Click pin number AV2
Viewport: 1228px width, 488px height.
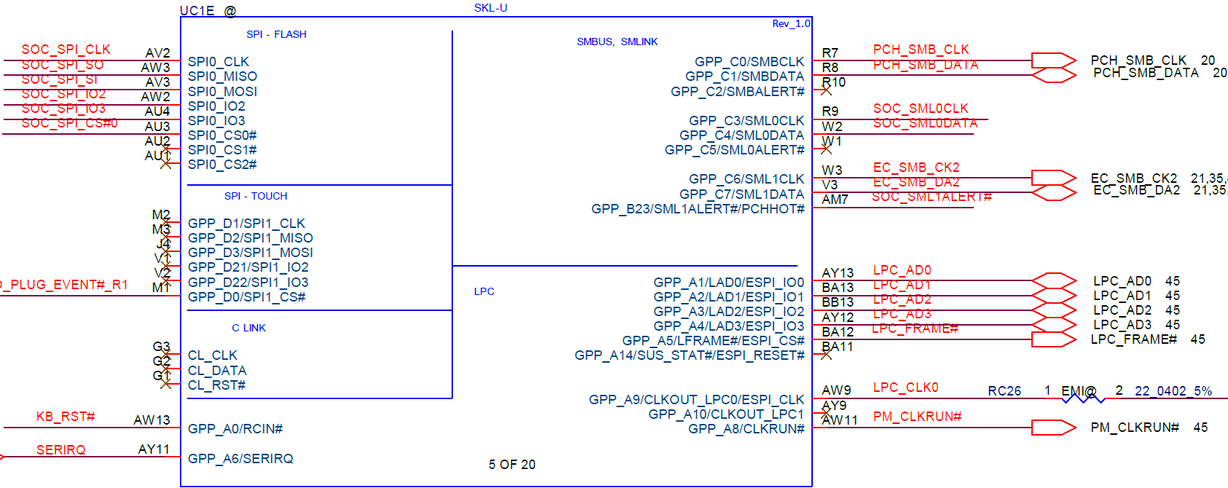[x=158, y=53]
